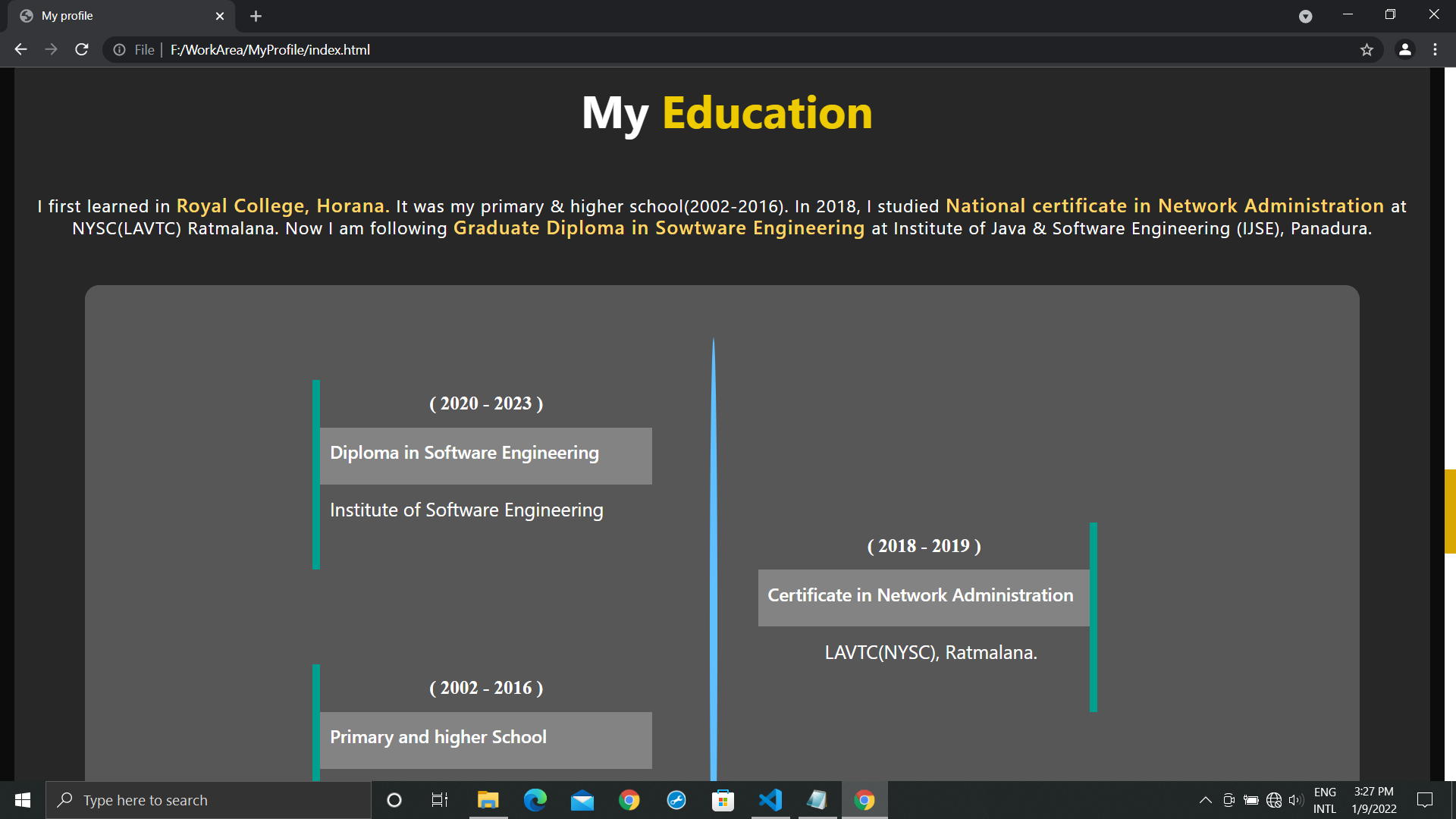1456x819 pixels.
Task: Click the Diploma in Software Engineering card
Action: click(x=485, y=455)
